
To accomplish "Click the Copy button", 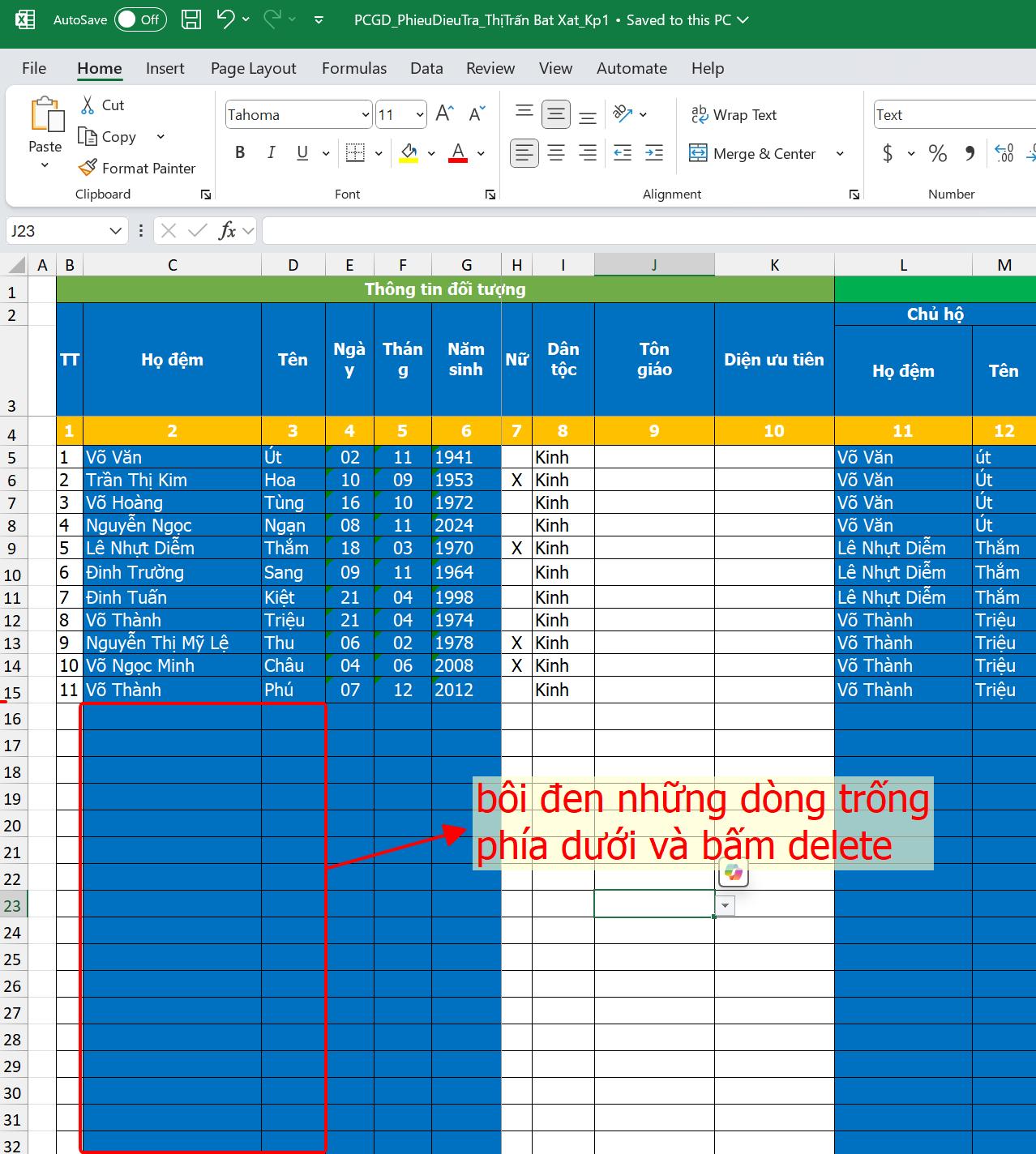I will tap(108, 136).
